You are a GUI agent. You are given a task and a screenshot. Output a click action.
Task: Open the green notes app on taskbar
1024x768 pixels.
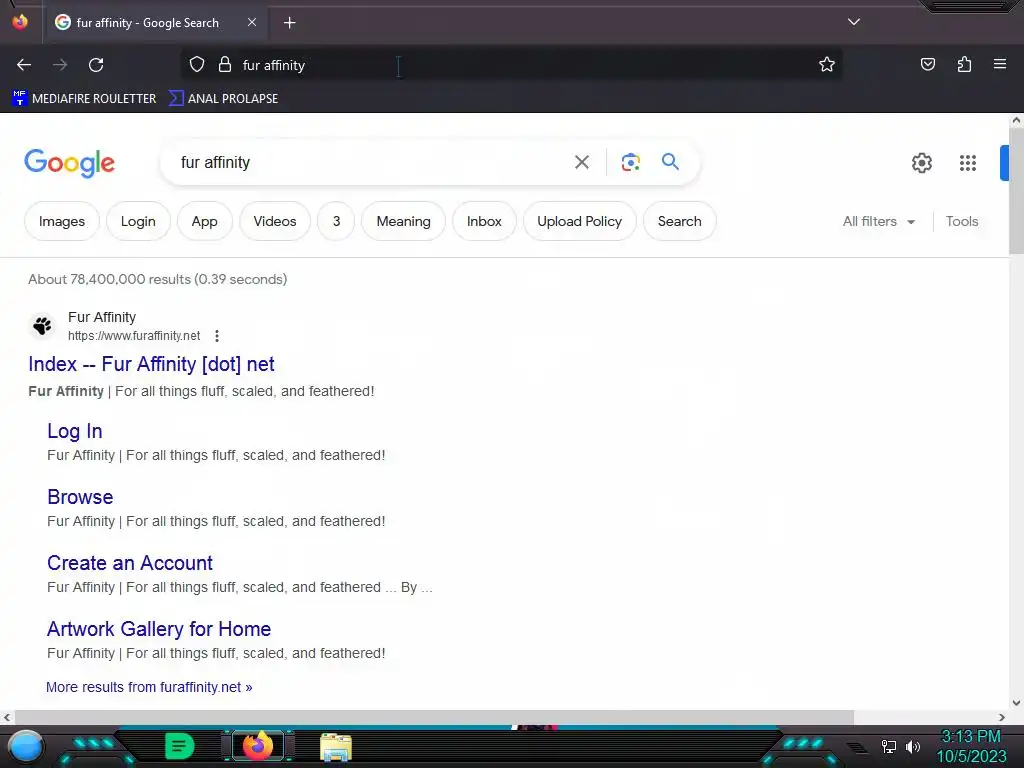click(x=179, y=746)
